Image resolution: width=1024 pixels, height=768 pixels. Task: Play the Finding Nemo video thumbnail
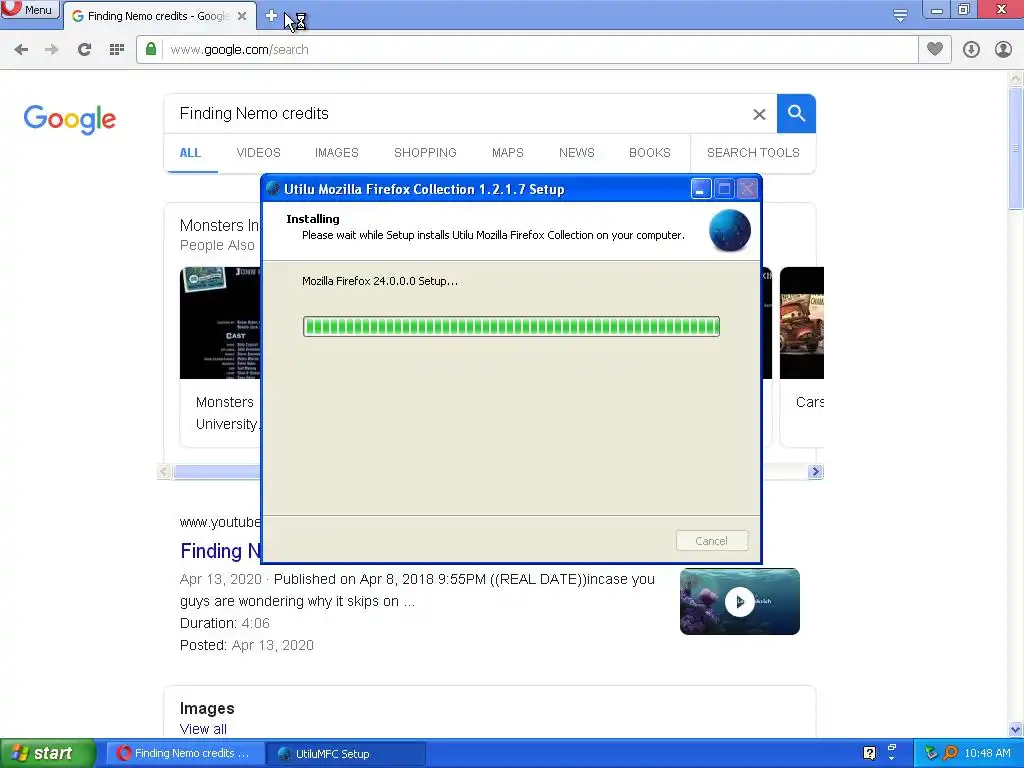[739, 601]
